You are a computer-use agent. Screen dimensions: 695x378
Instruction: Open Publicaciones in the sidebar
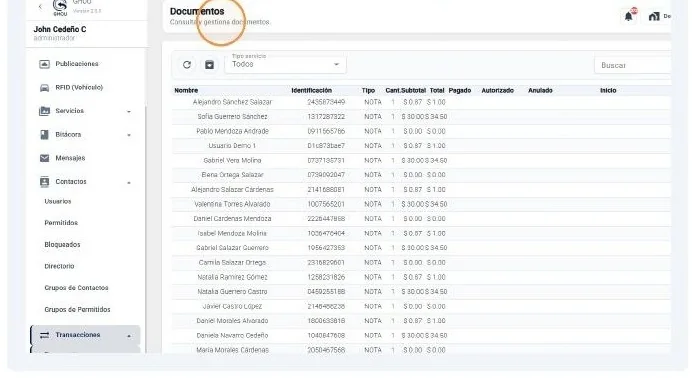pyautogui.click(x=77, y=64)
